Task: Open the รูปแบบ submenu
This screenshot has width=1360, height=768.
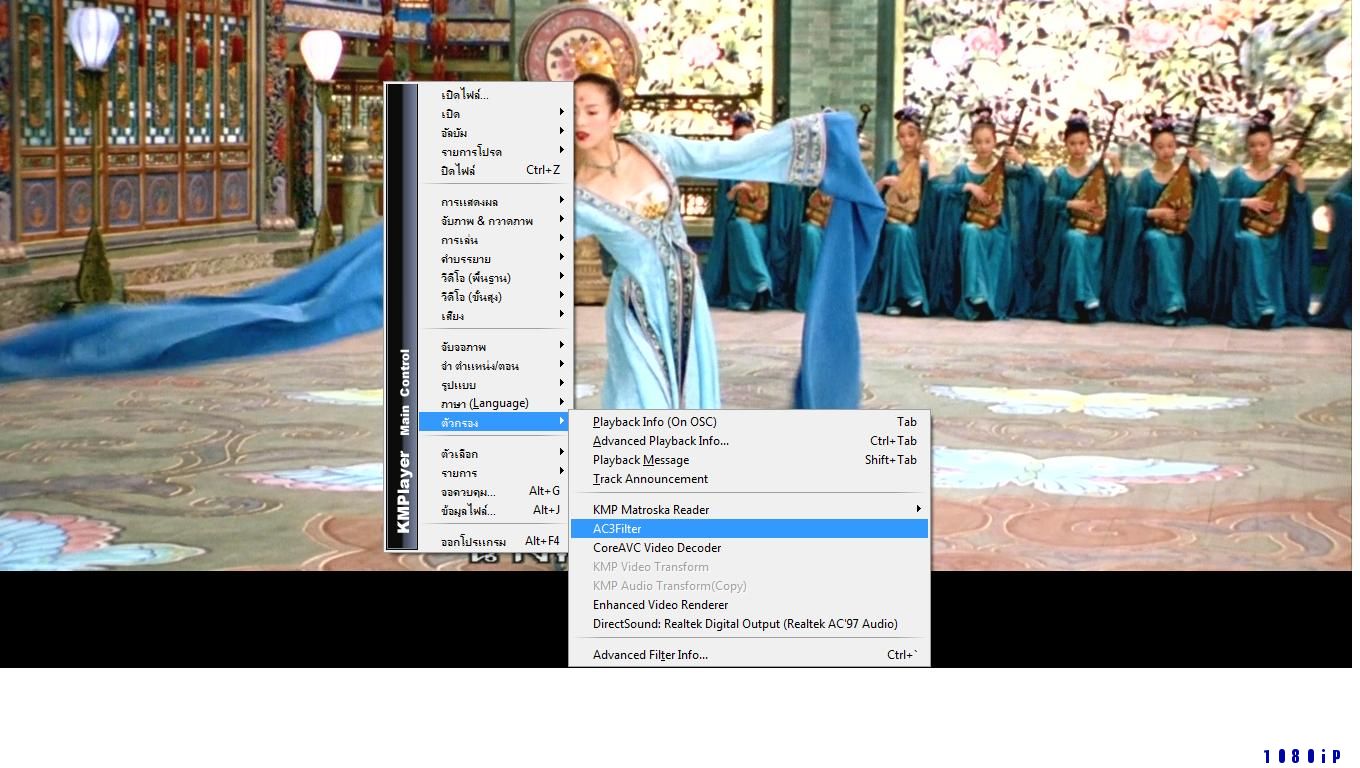Action: tap(494, 384)
